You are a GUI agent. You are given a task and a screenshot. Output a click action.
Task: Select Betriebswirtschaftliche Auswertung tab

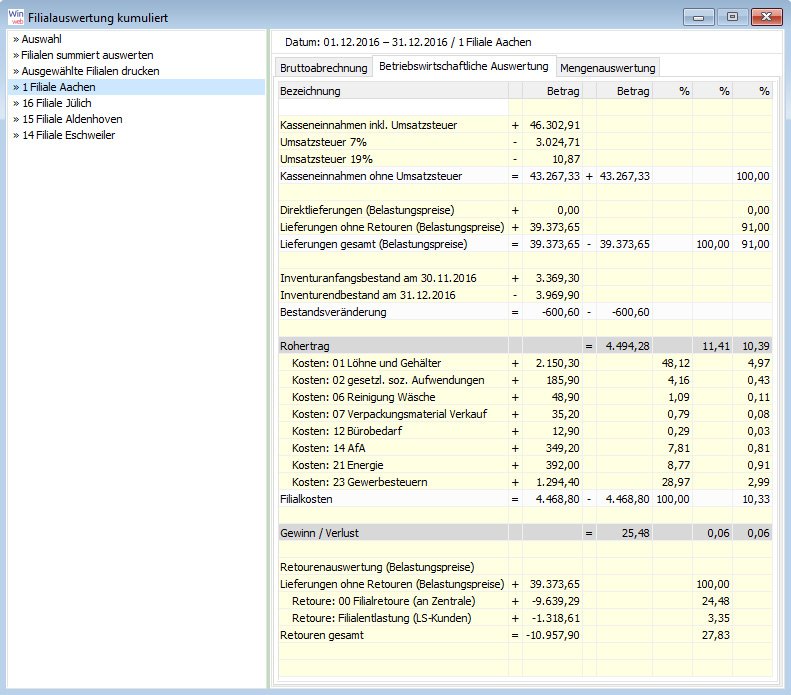pos(463,67)
